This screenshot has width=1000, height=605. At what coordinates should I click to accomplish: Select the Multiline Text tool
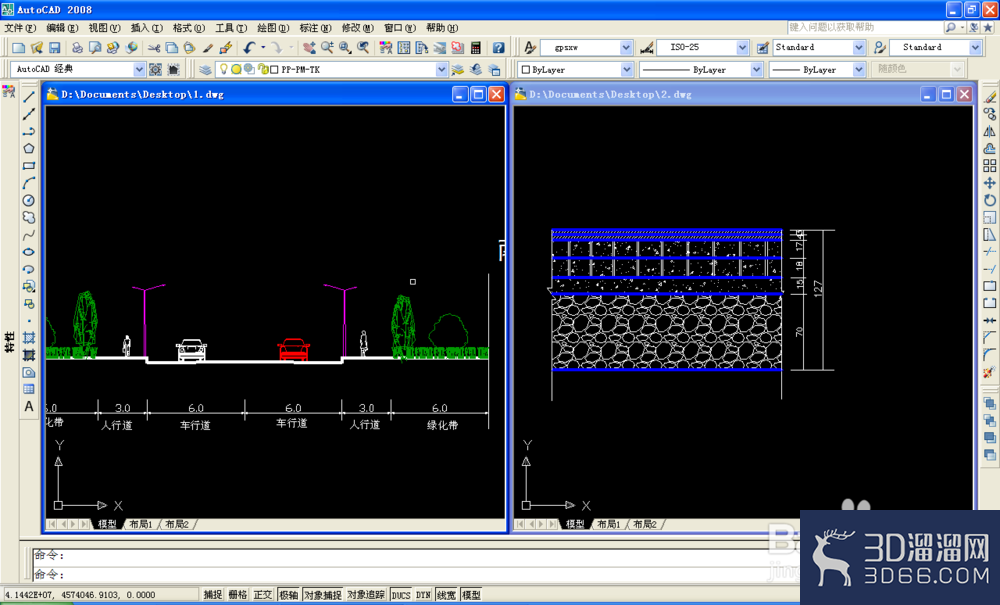pyautogui.click(x=29, y=407)
